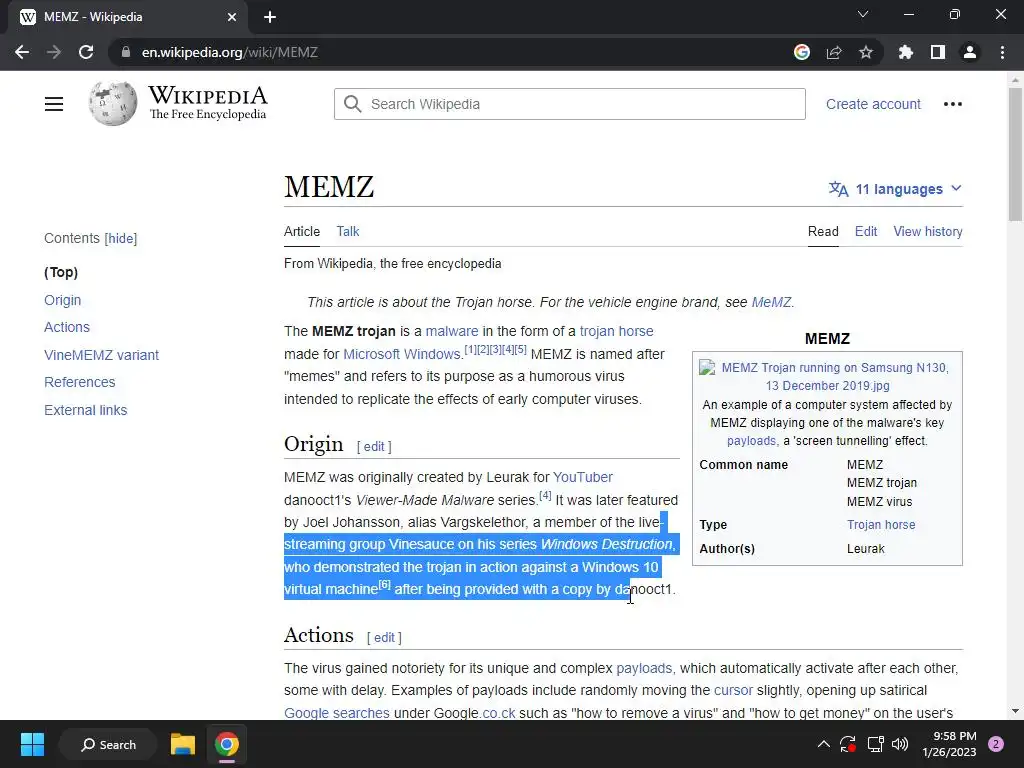The width and height of the screenshot is (1024, 768).
Task: Open the View history tab
Action: tap(928, 231)
